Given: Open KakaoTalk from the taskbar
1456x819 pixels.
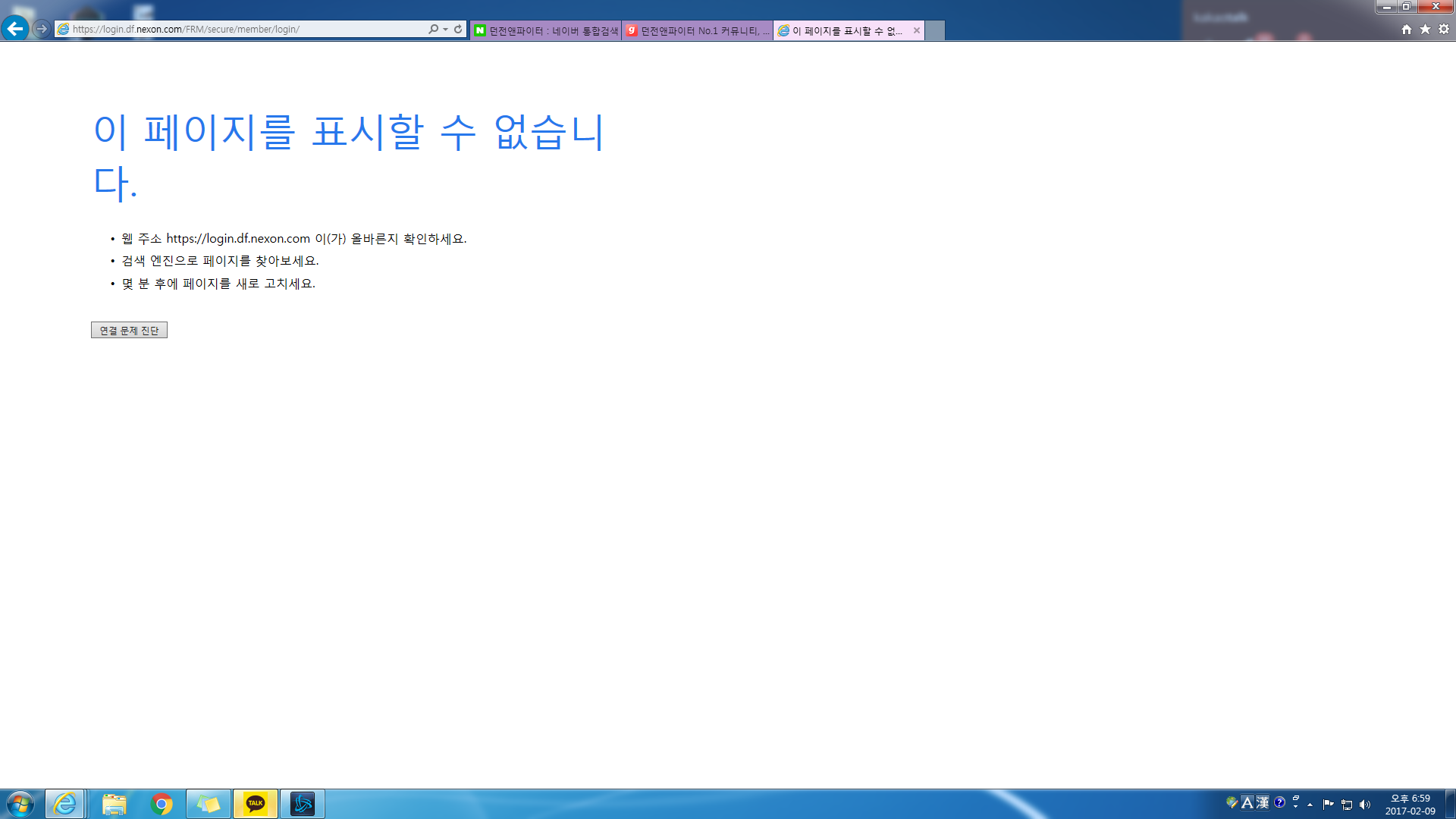Looking at the screenshot, I should pyautogui.click(x=256, y=804).
